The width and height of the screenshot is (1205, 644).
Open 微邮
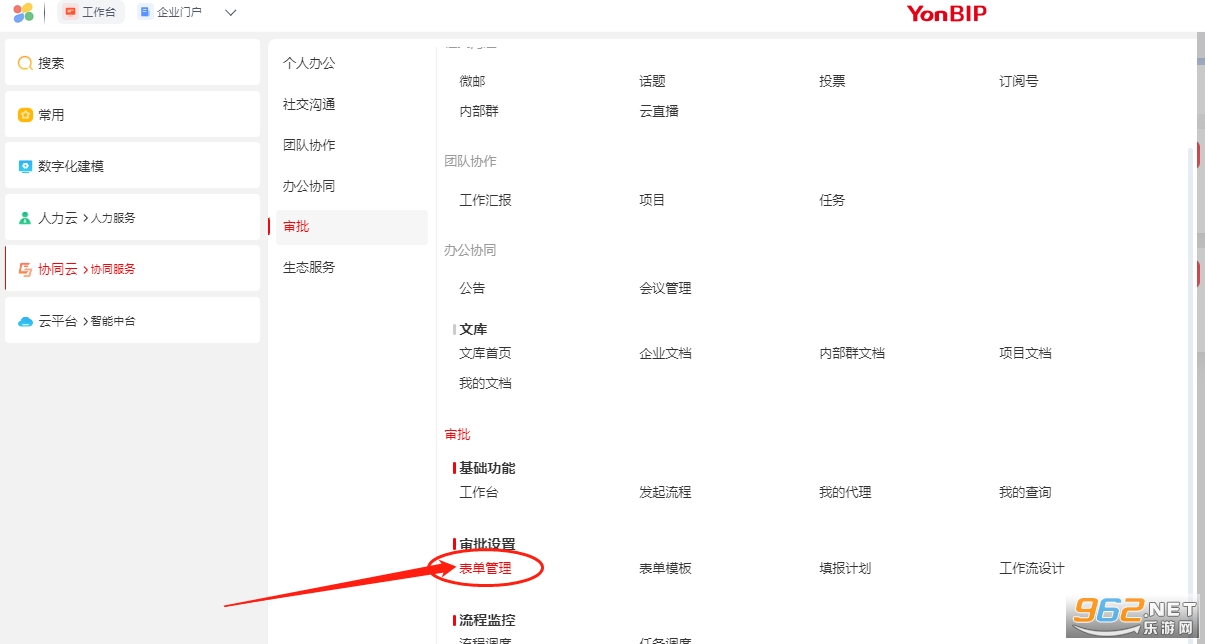point(472,81)
